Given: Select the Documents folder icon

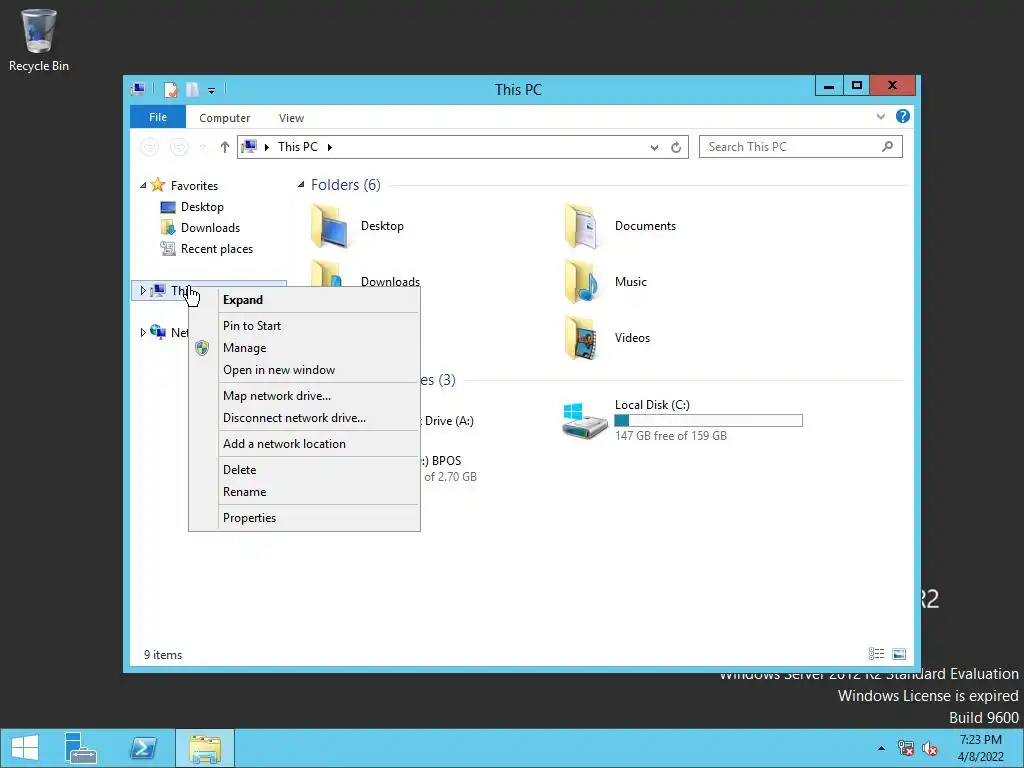Looking at the screenshot, I should click(581, 226).
